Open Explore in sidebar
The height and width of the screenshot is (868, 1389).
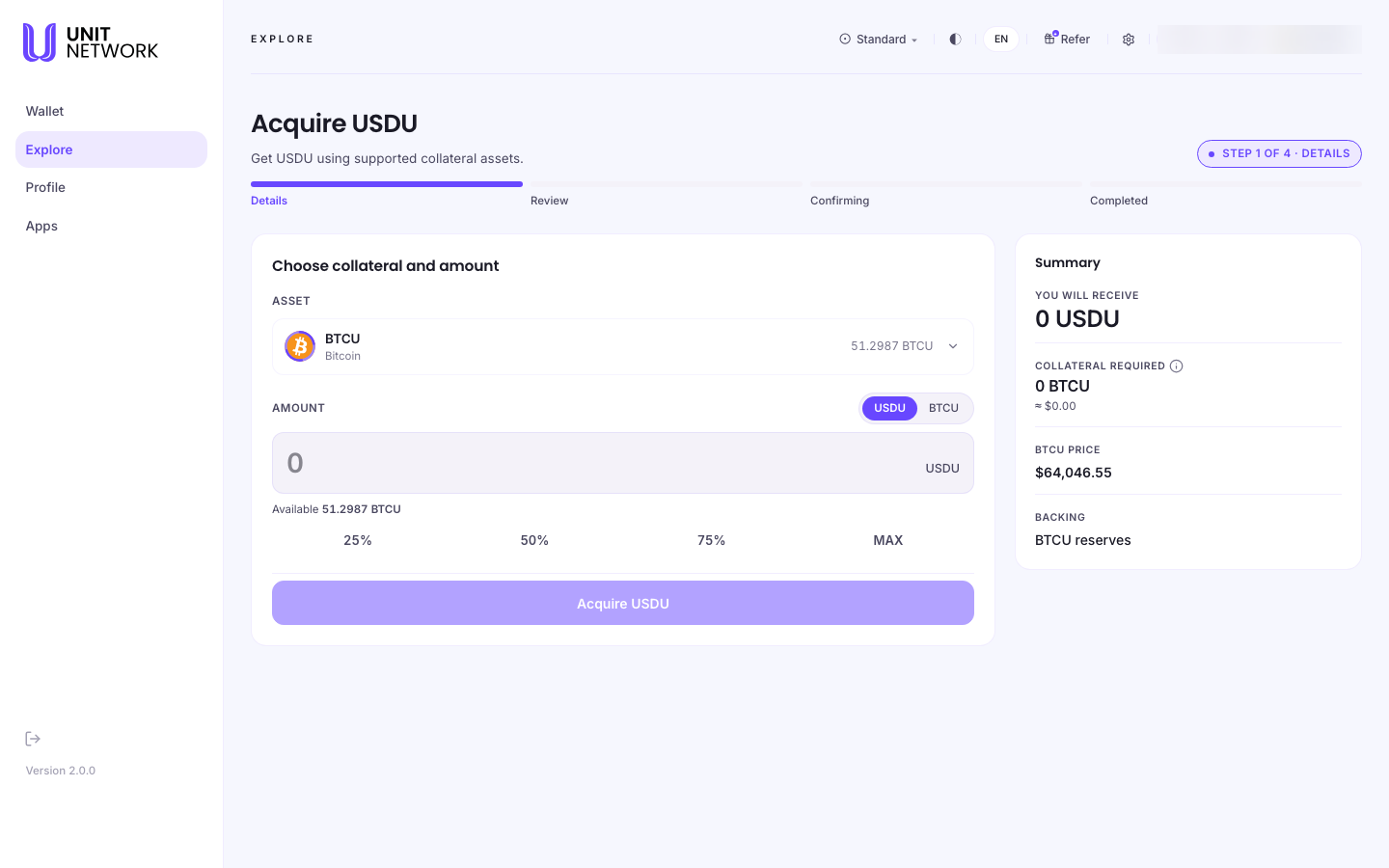[111, 149]
